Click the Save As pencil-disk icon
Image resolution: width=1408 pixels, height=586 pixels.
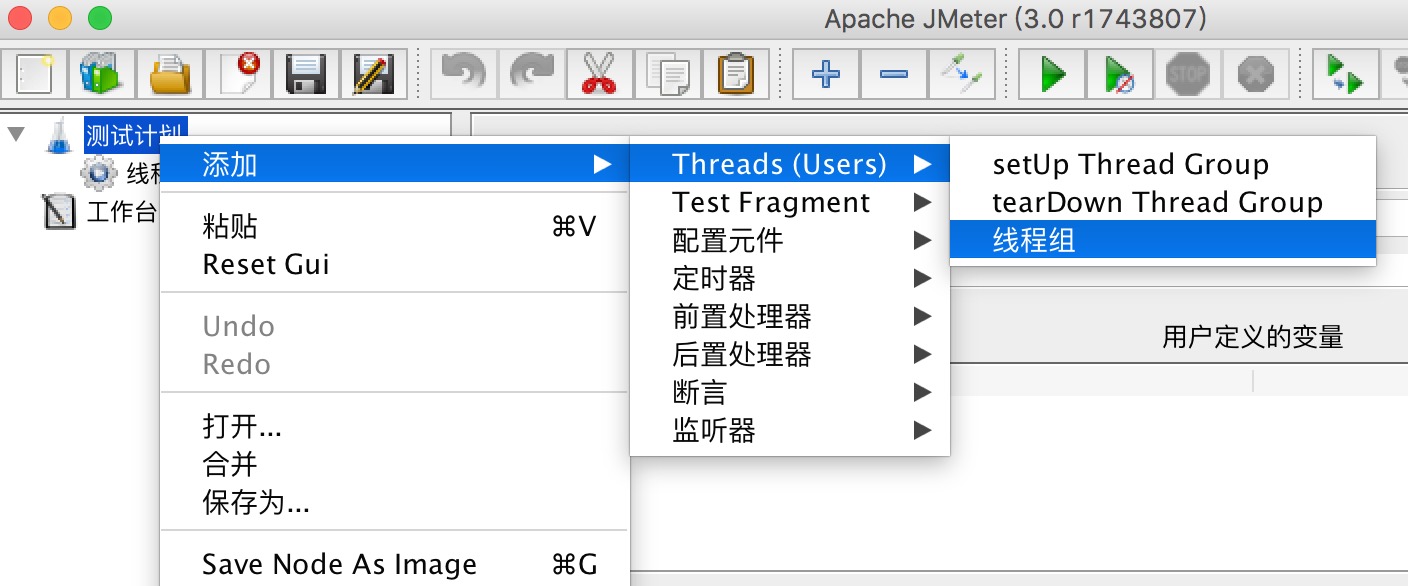[373, 74]
